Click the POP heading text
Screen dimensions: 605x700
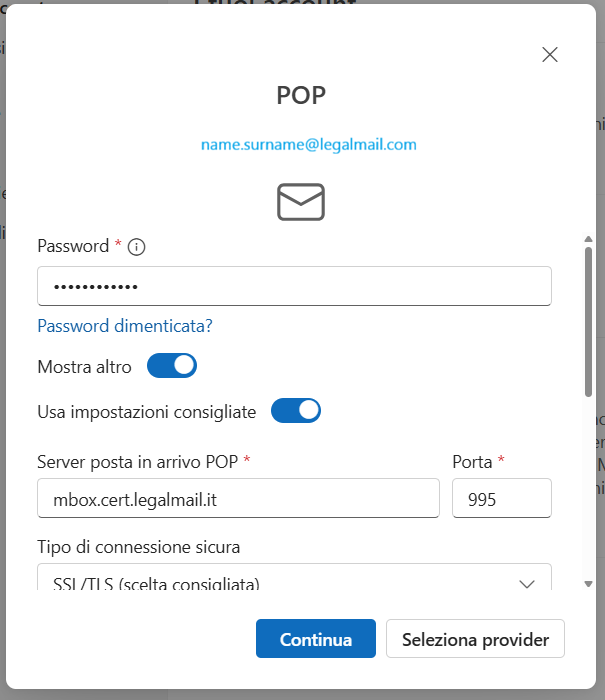pyautogui.click(x=301, y=96)
